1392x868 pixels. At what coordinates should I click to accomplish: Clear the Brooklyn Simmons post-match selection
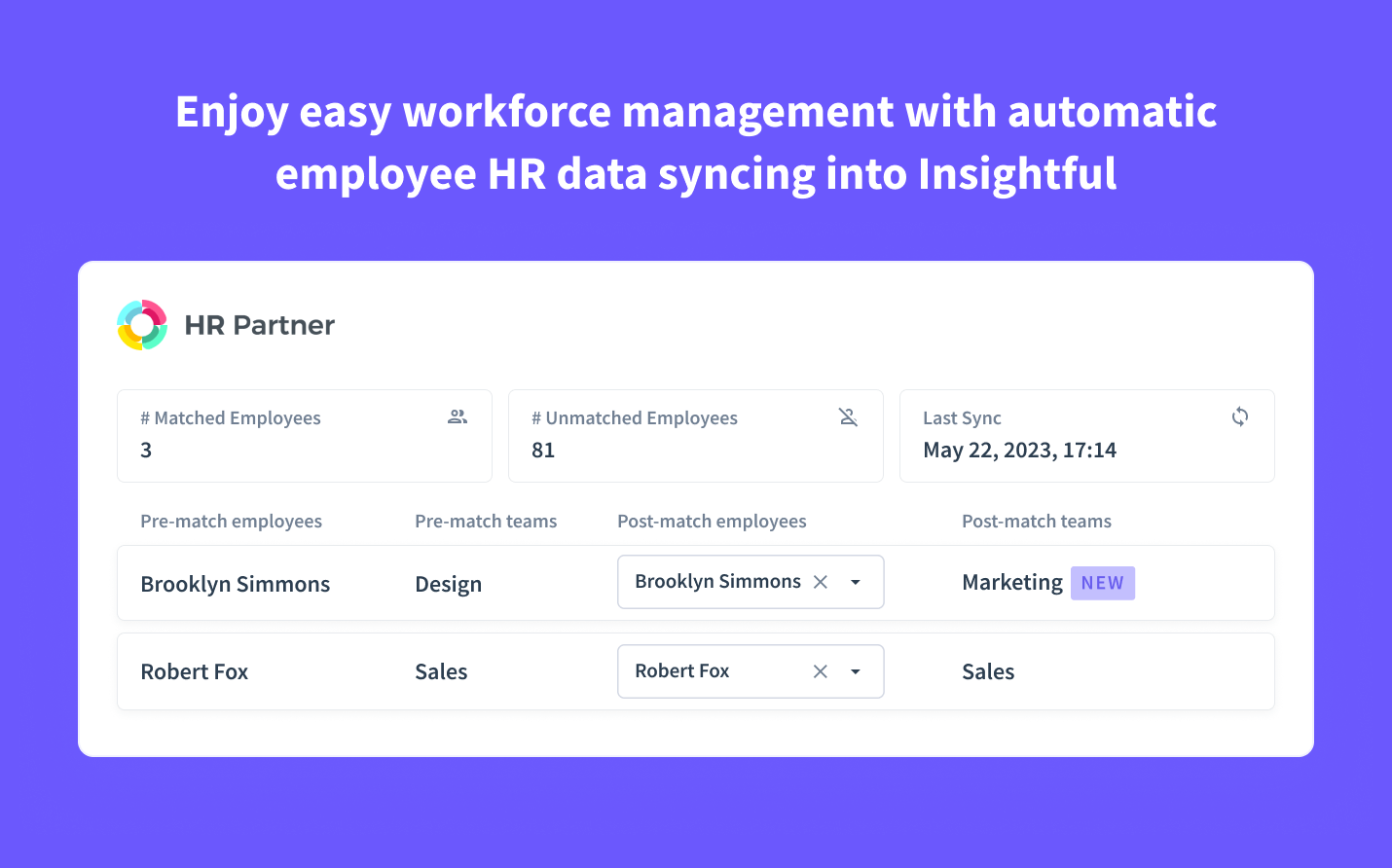tap(821, 582)
